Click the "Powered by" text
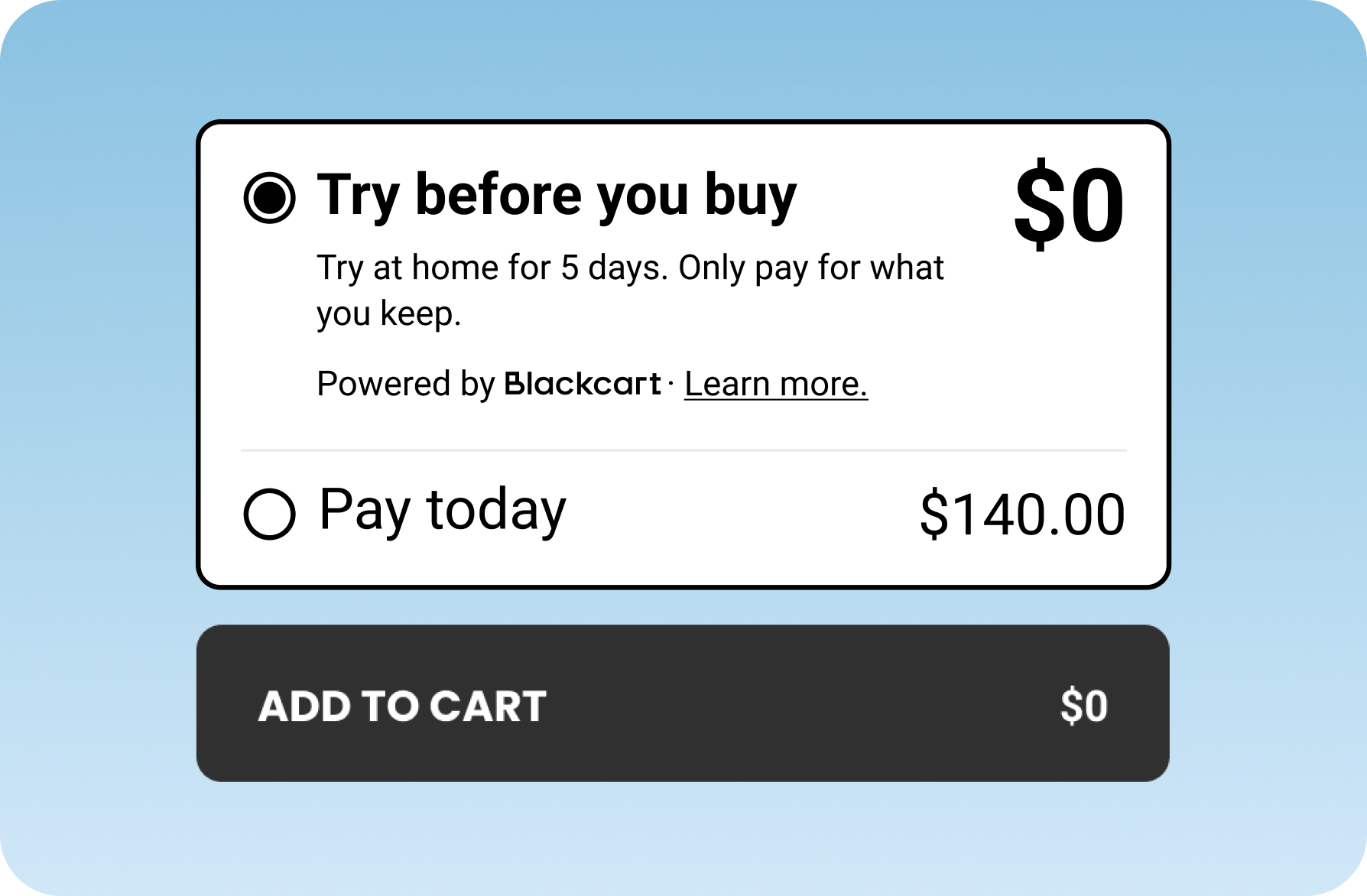The width and height of the screenshot is (1367, 896). pos(406,384)
